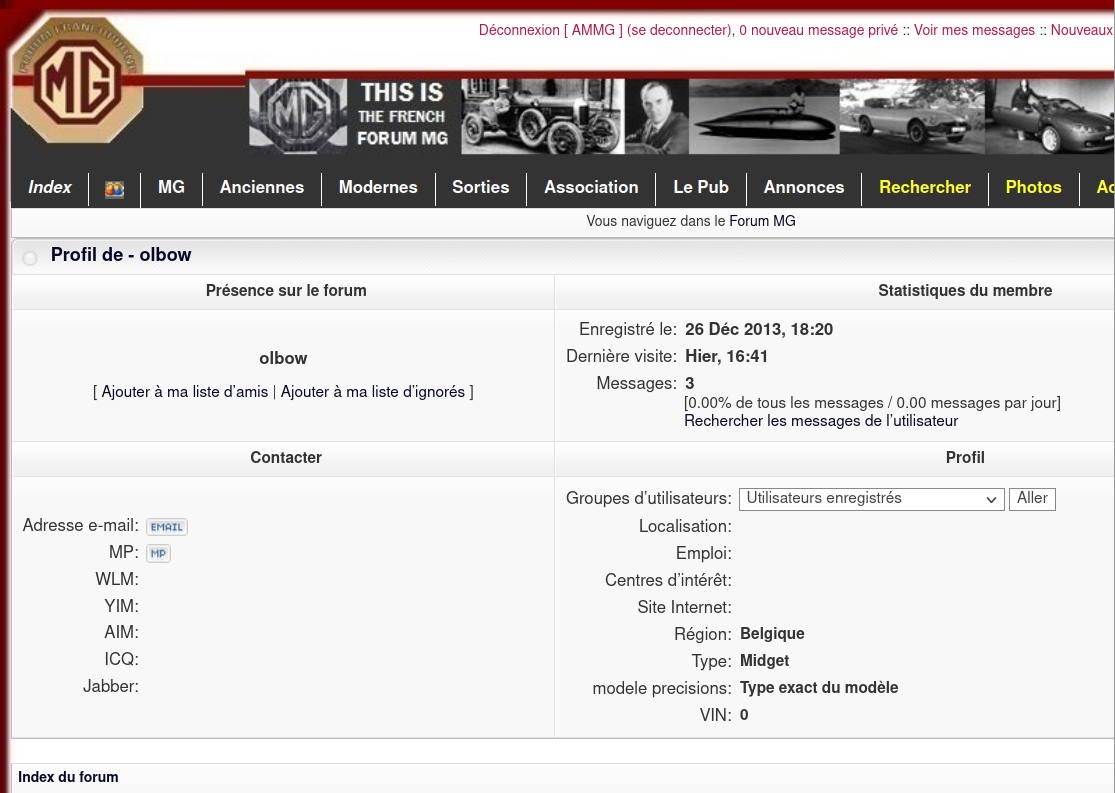The image size is (1115, 793).
Task: Click the chrome MG badge in banner
Action: click(x=298, y=116)
